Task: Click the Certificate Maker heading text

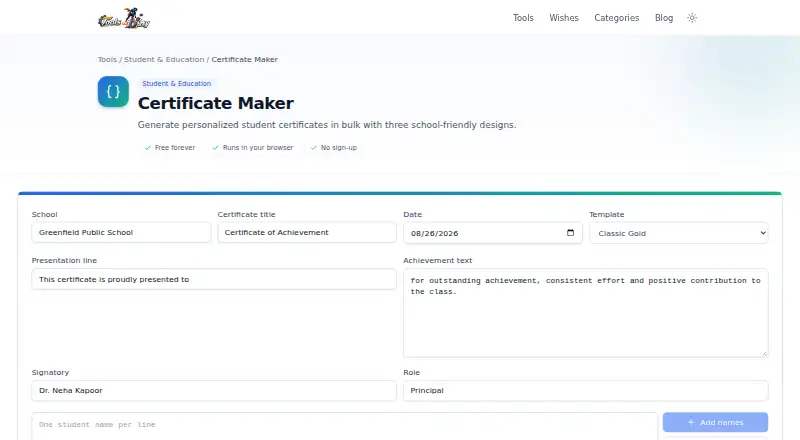Action: click(x=216, y=103)
